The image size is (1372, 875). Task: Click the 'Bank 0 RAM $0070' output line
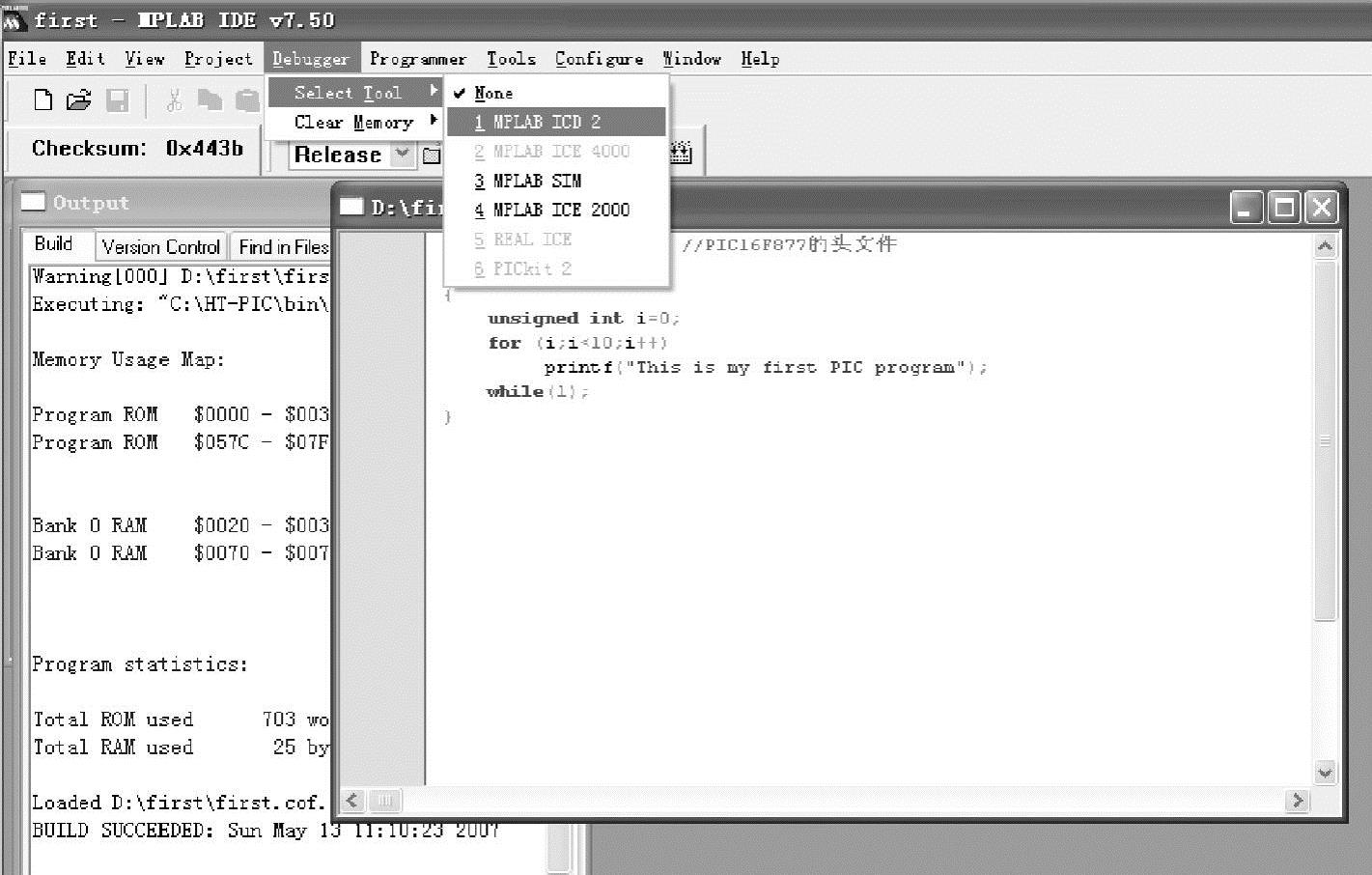coord(181,553)
